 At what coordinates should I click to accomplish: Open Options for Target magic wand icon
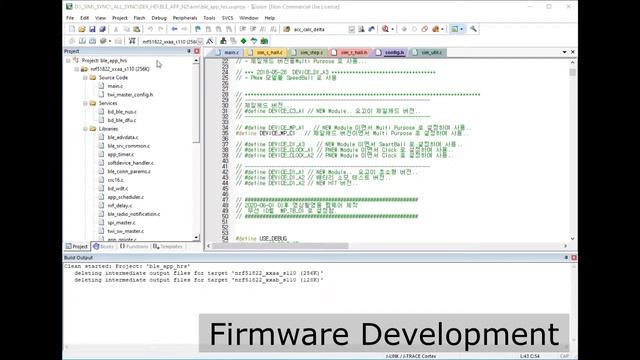coord(210,41)
